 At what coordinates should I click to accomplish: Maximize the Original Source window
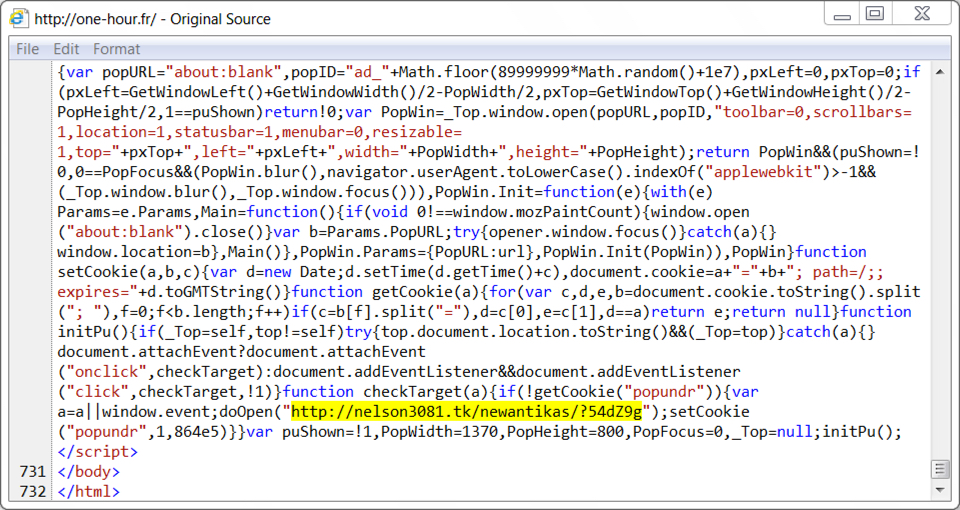point(876,15)
